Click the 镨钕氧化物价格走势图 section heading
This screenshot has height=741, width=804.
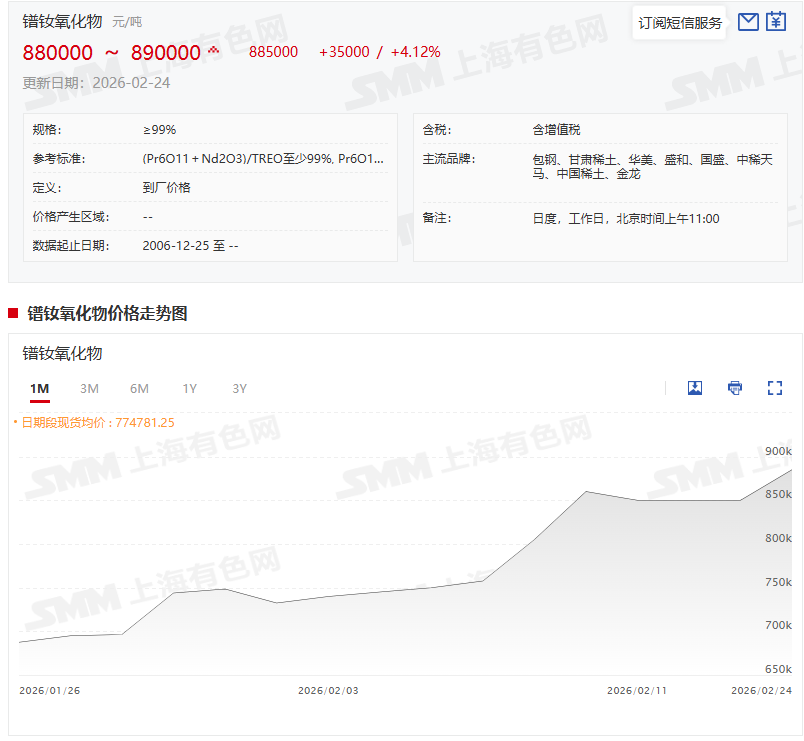coord(107,313)
